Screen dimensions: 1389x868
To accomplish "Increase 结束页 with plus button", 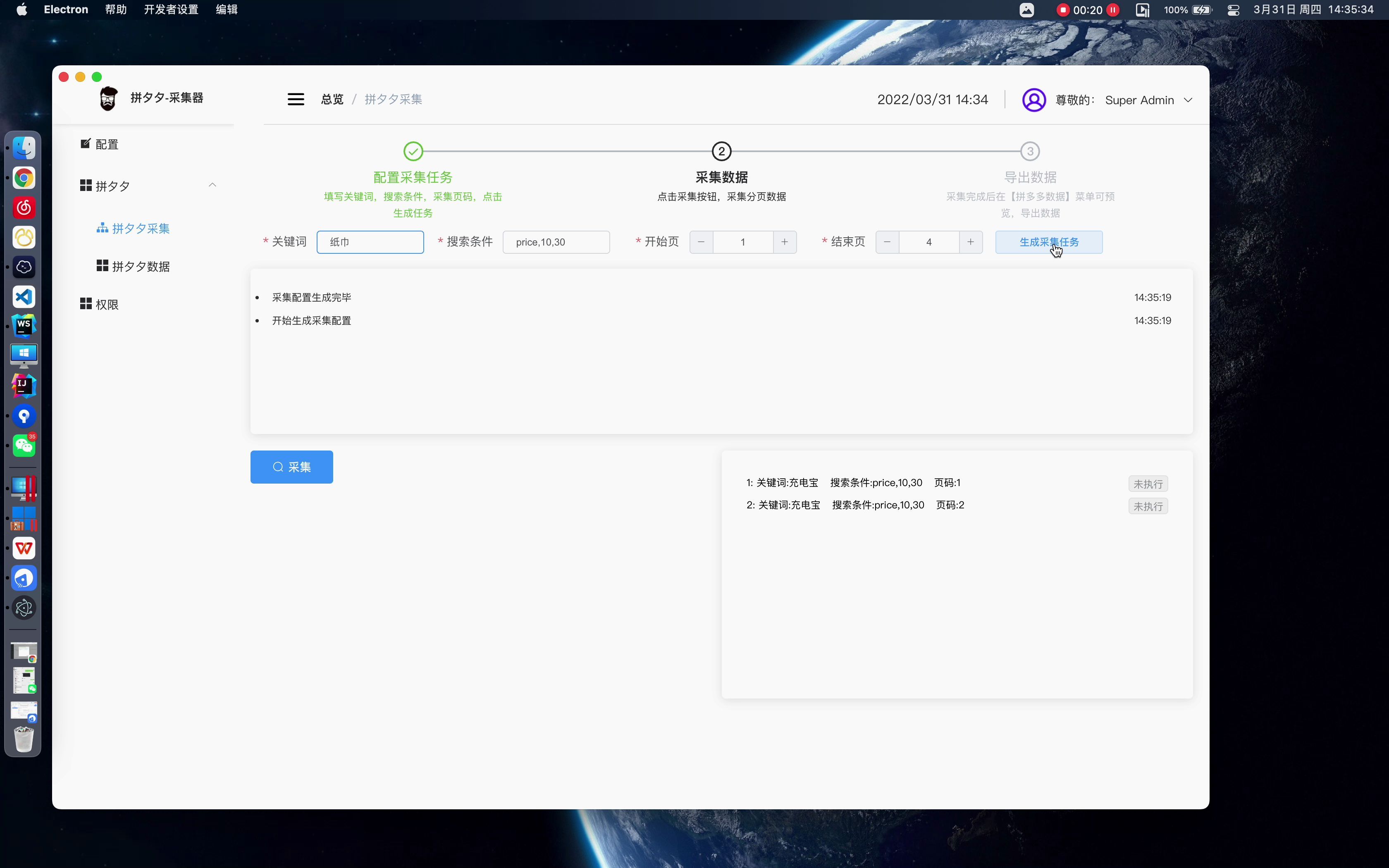I will coord(971,242).
